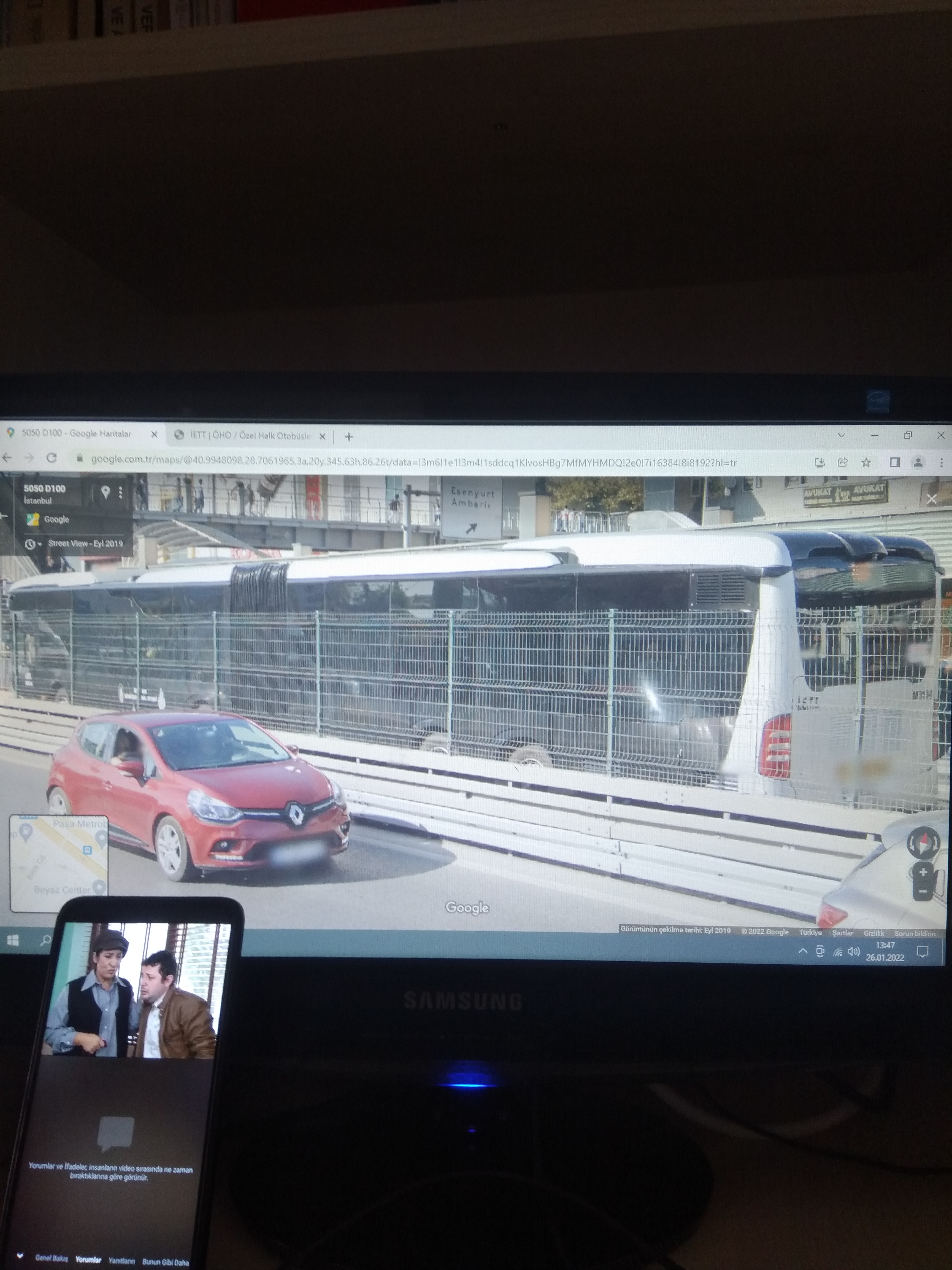This screenshot has height=1270, width=952.
Task: Click the share page icon in address bar
Action: 842,462
